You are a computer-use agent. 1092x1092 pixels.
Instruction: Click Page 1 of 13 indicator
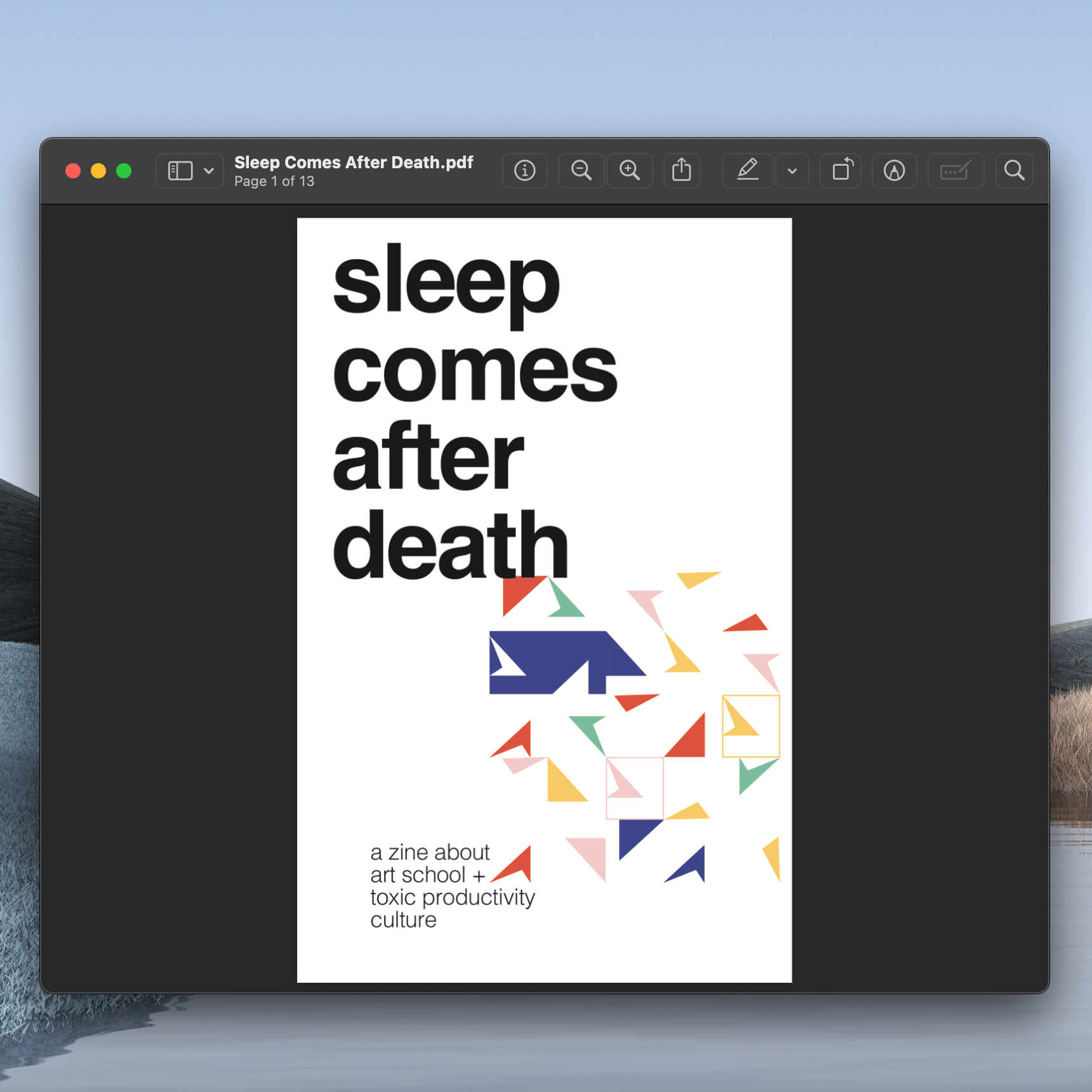tap(274, 182)
